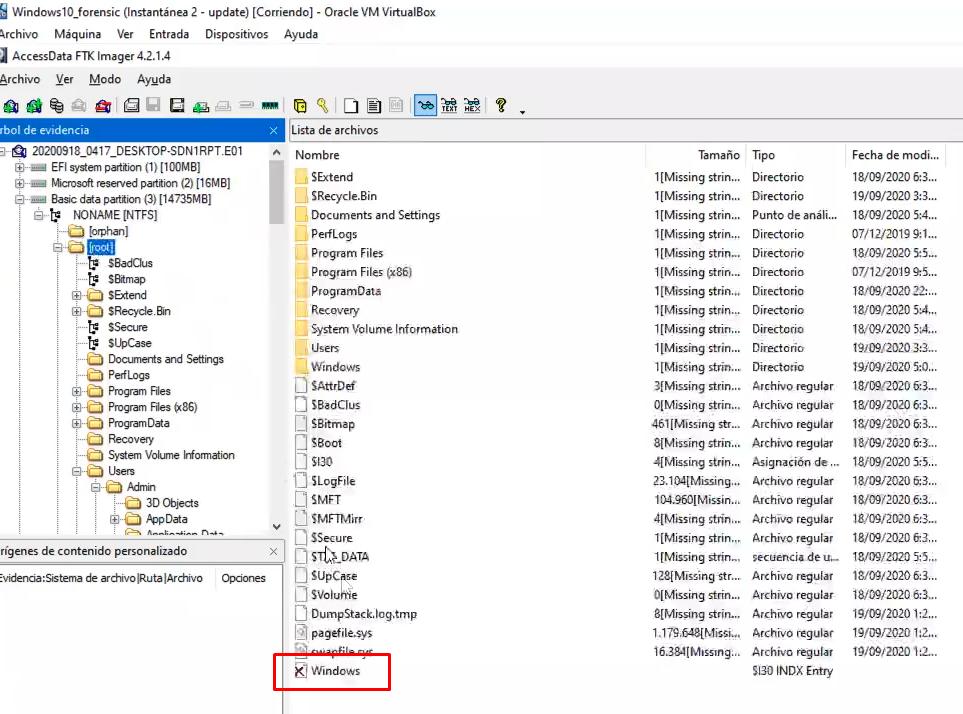
Task: Select System Volume Information in tree
Action: (171, 455)
